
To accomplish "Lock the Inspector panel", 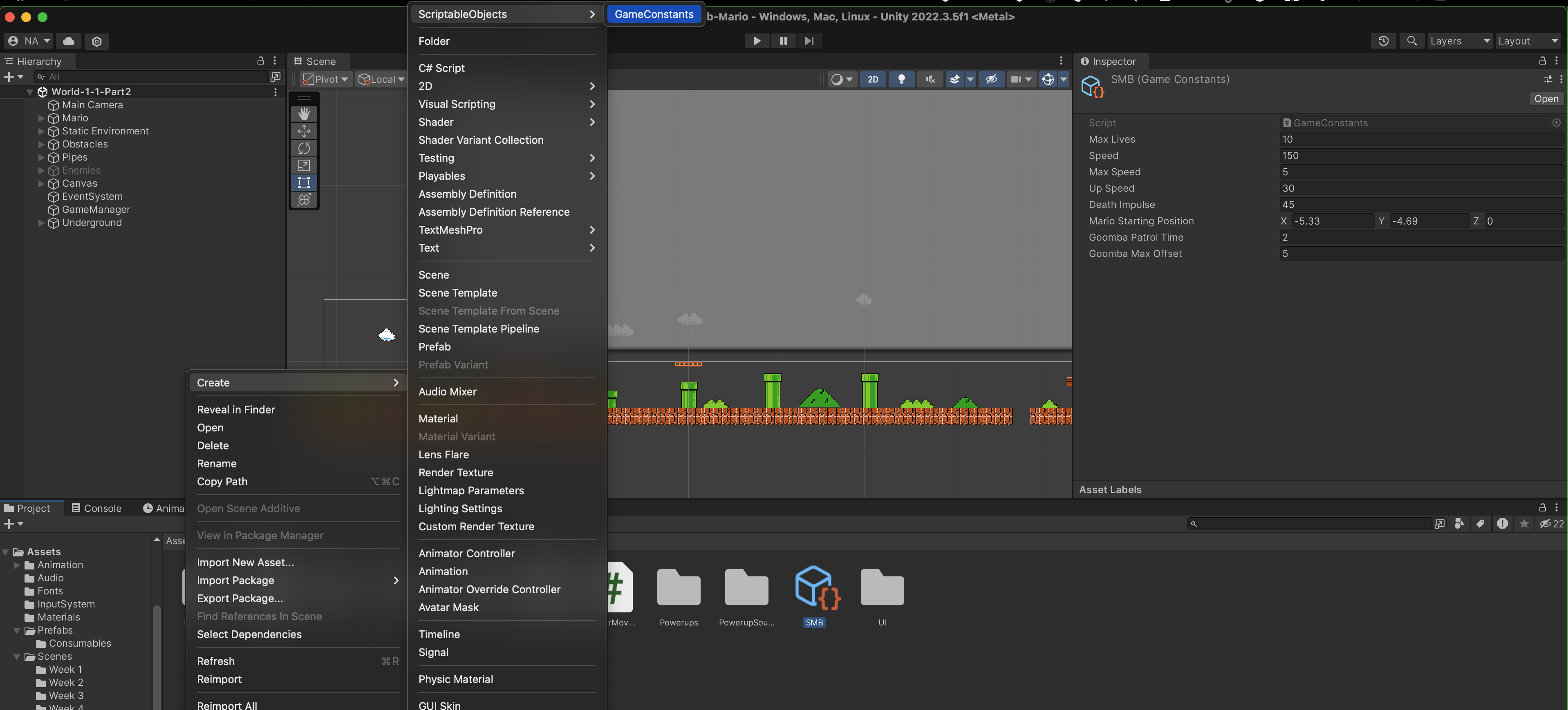I will click(1542, 61).
